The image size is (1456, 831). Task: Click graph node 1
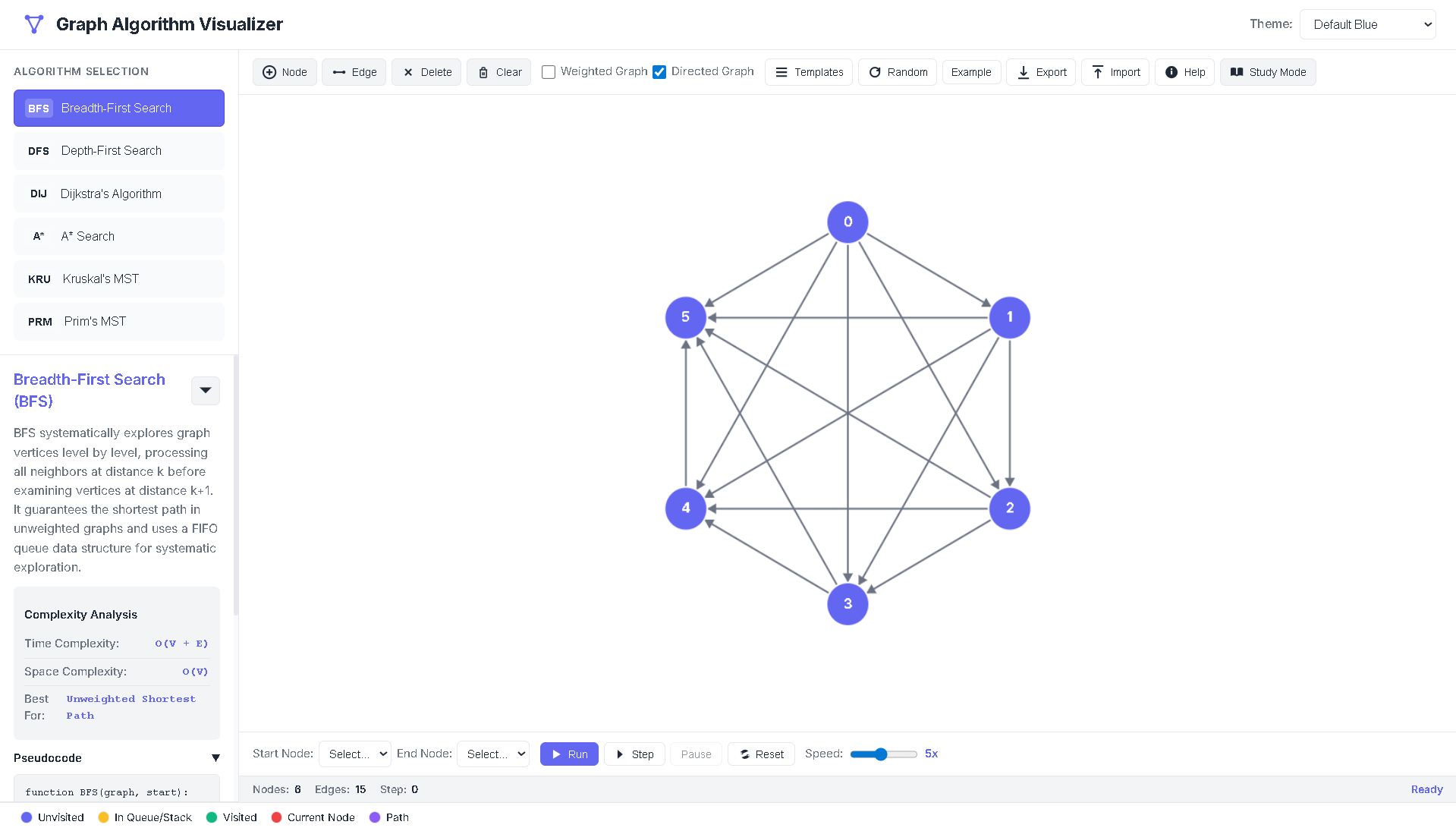(x=1010, y=317)
